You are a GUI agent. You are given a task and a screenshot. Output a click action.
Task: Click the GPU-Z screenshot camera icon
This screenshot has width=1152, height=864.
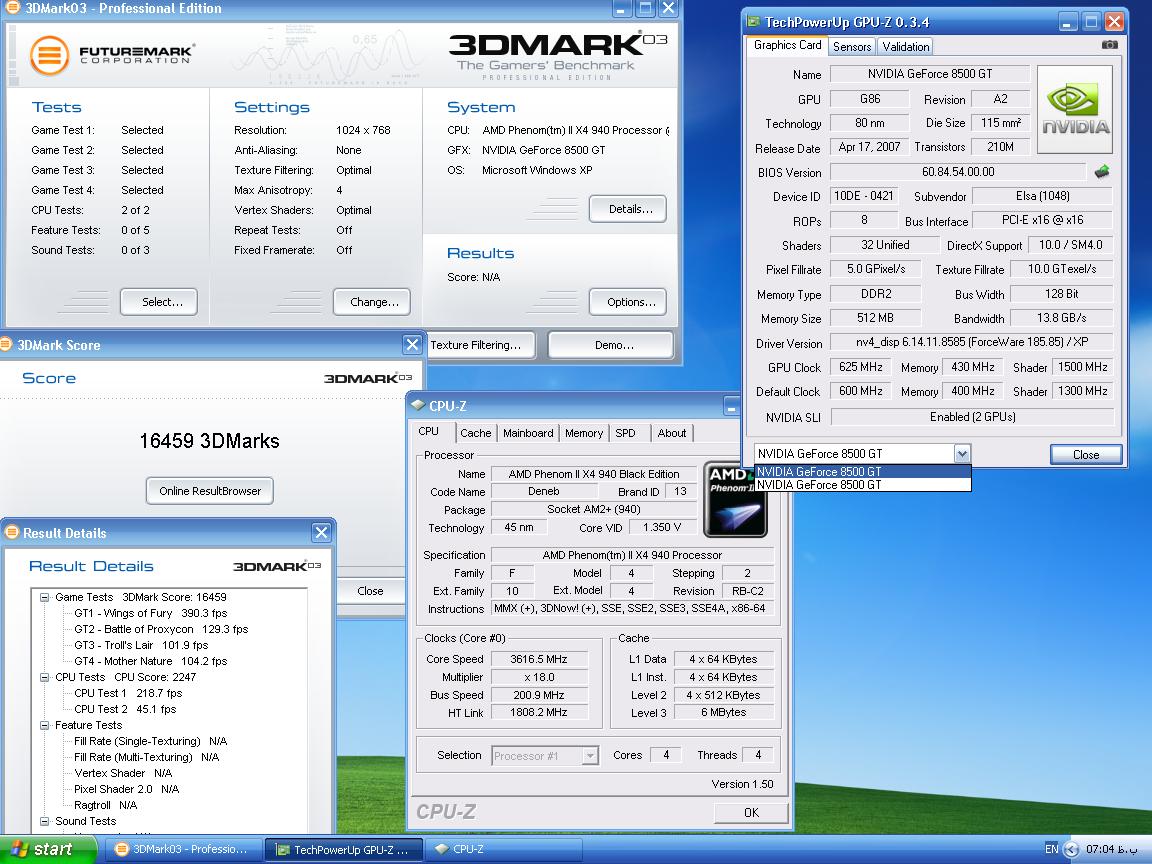click(x=1109, y=46)
